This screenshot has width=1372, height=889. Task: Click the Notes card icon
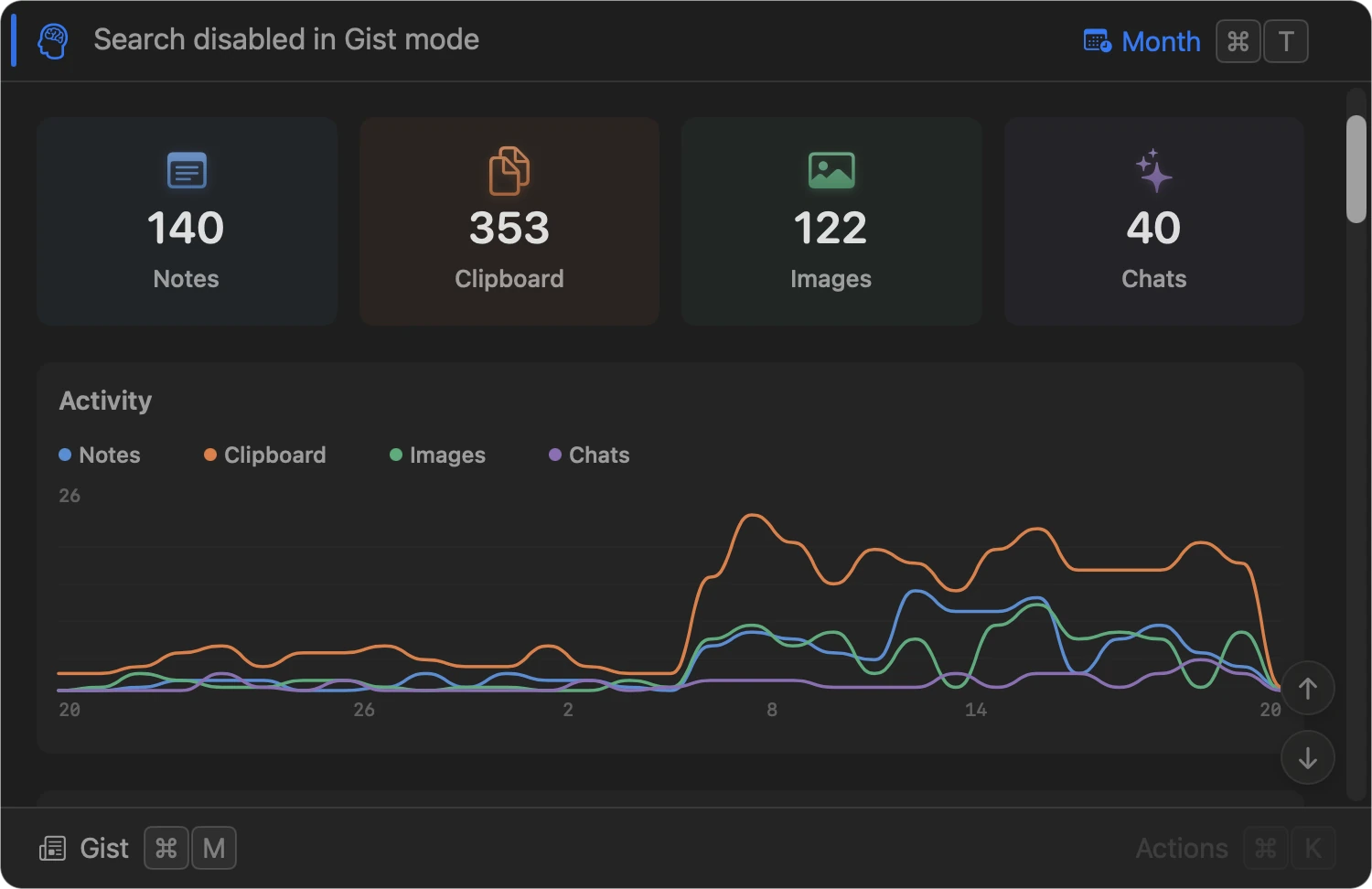187,170
